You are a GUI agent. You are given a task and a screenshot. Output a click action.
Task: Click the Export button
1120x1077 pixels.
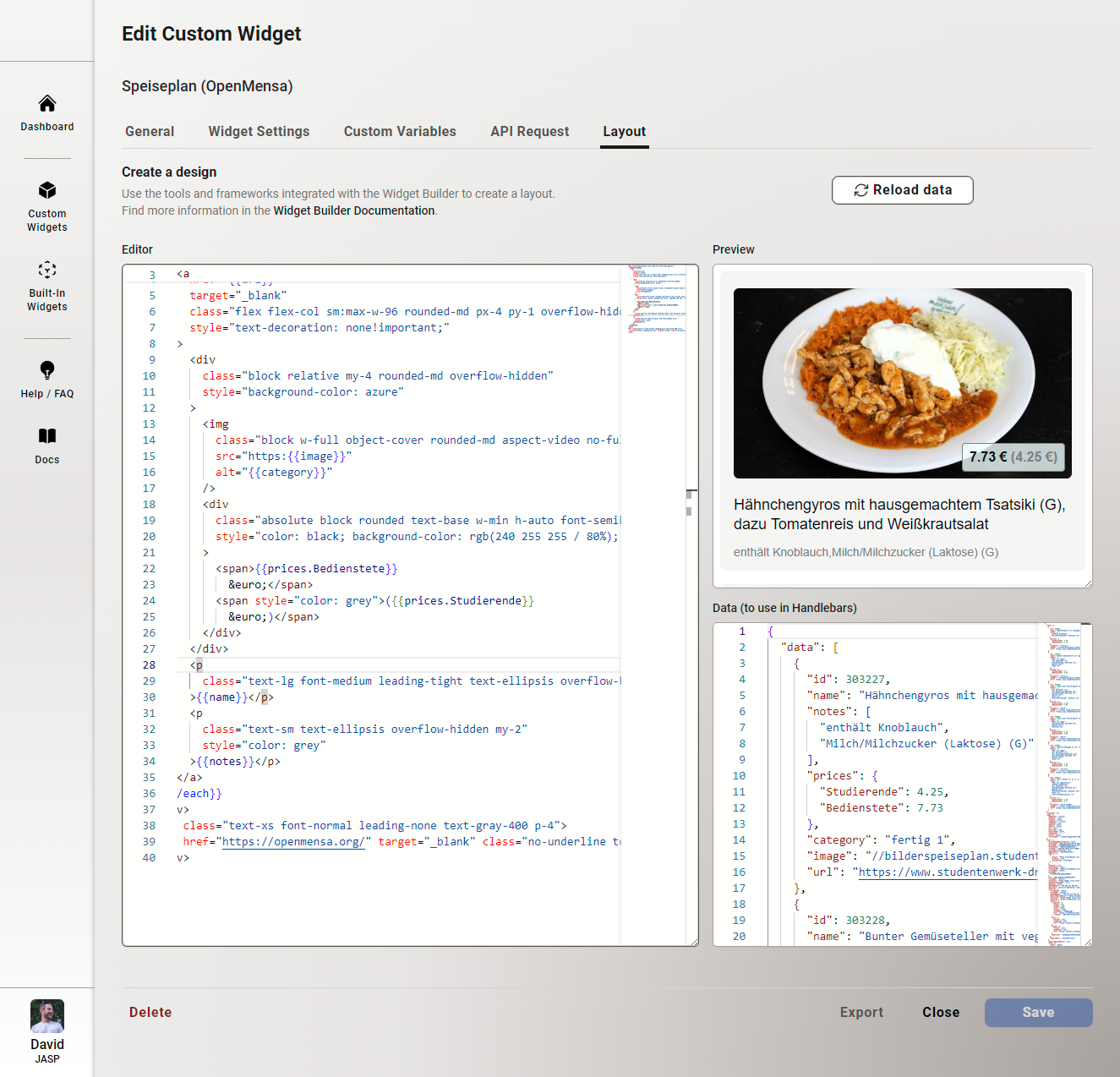pyautogui.click(x=861, y=1012)
